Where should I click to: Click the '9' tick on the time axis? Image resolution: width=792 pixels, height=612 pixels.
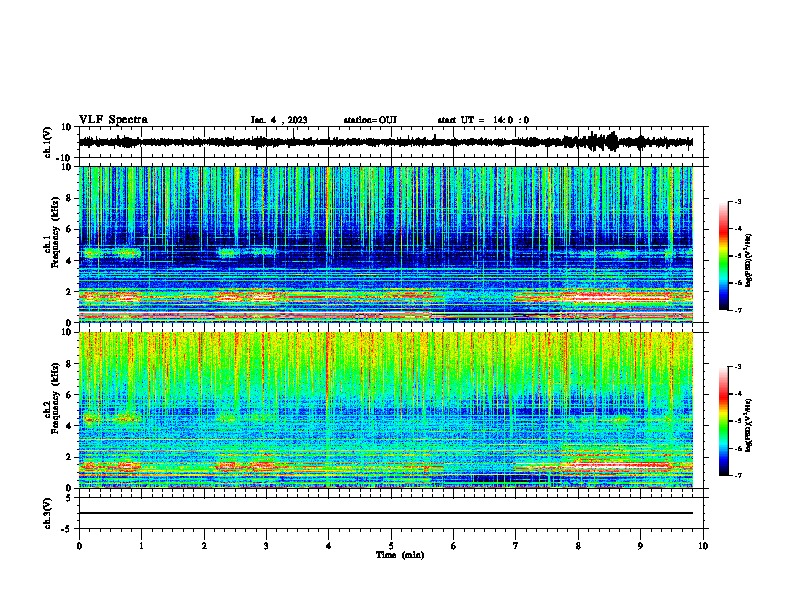pyautogui.click(x=640, y=546)
